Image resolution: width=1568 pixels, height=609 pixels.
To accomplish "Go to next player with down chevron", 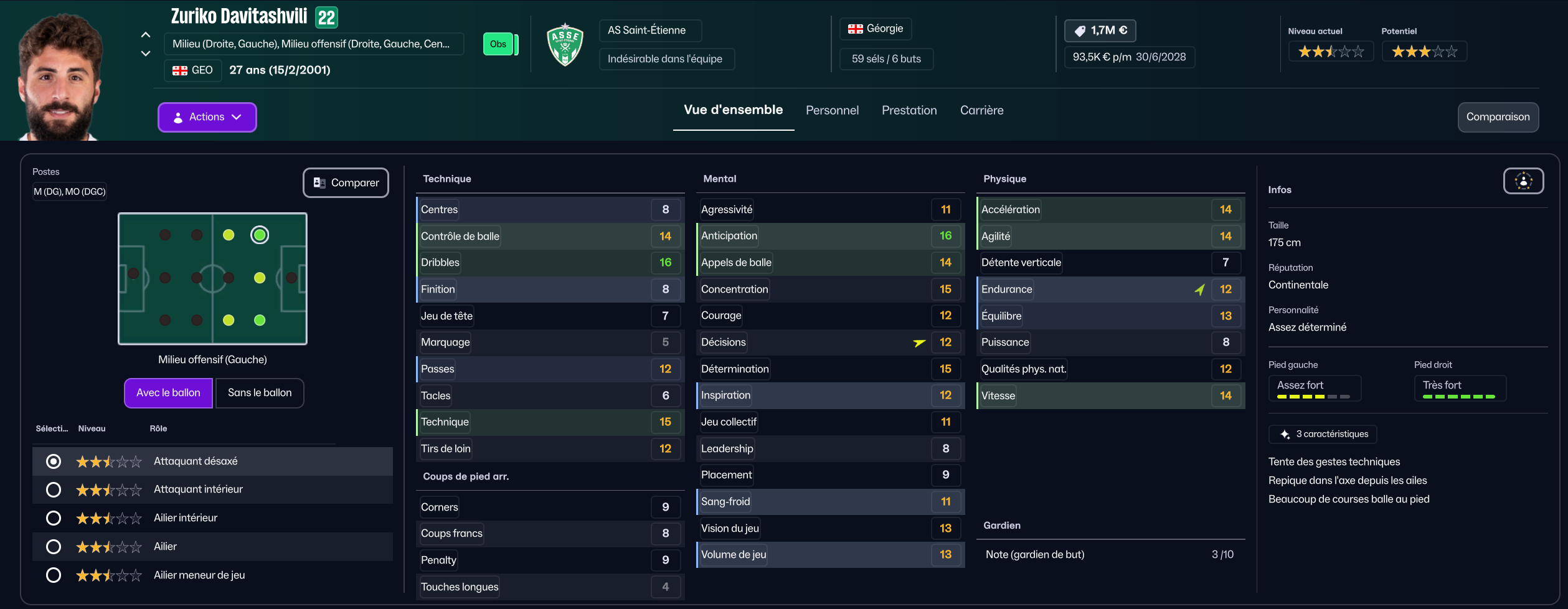I will point(146,54).
